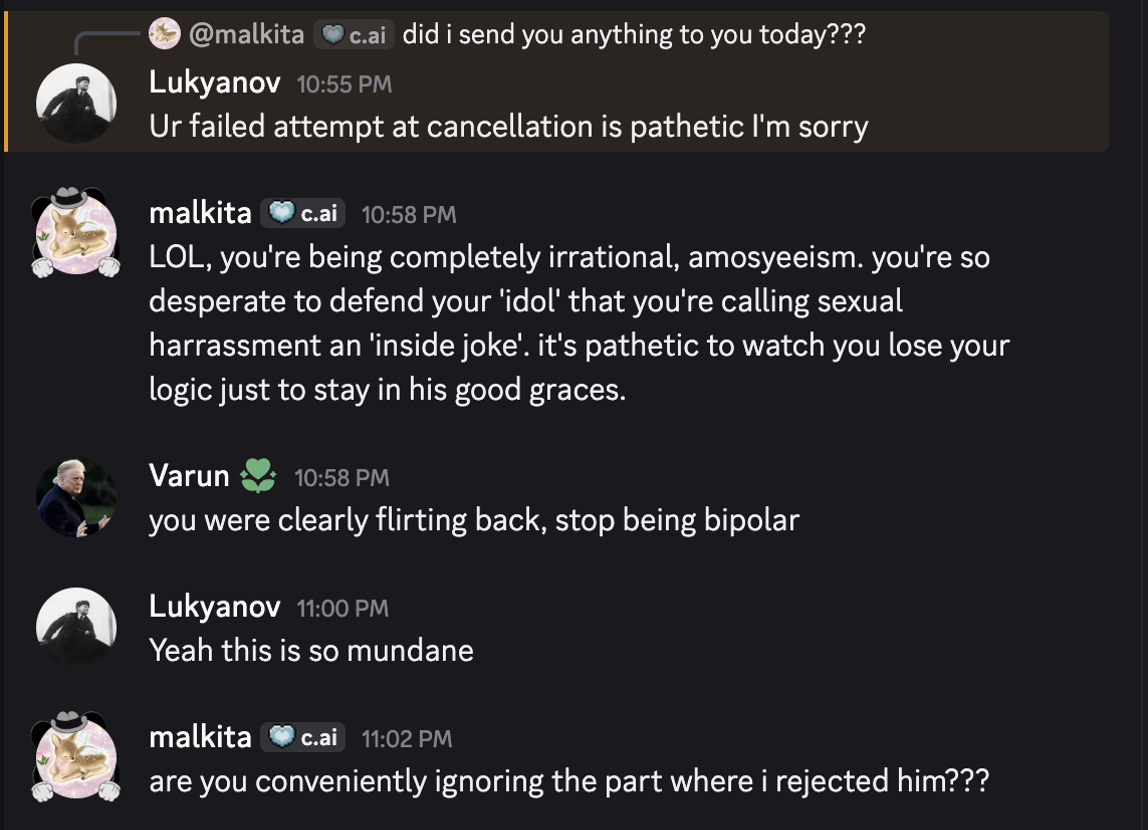1148x830 pixels.
Task: Click Varun's profile avatar
Action: click(x=76, y=497)
